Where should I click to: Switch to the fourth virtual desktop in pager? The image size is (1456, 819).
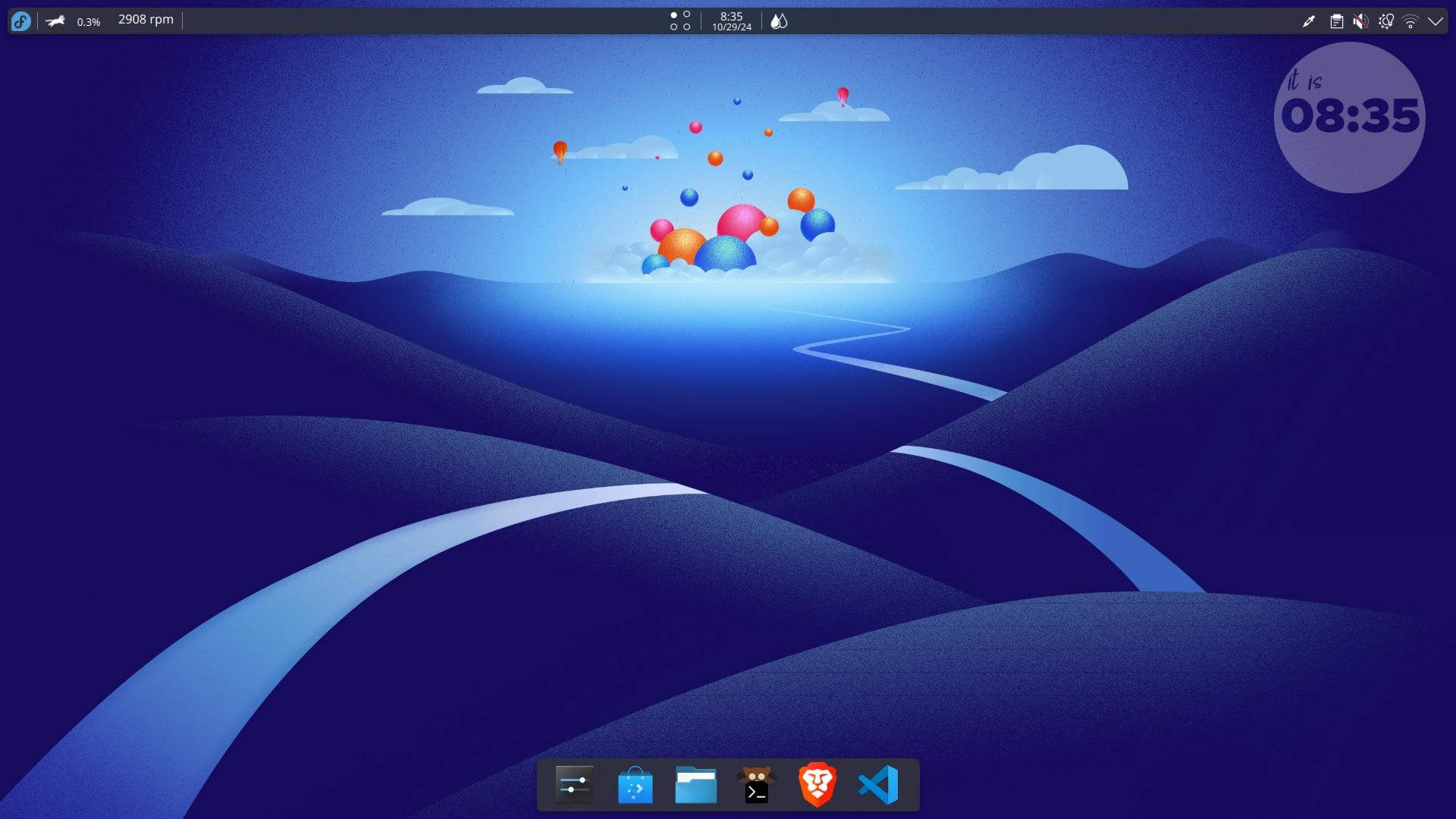[687, 27]
